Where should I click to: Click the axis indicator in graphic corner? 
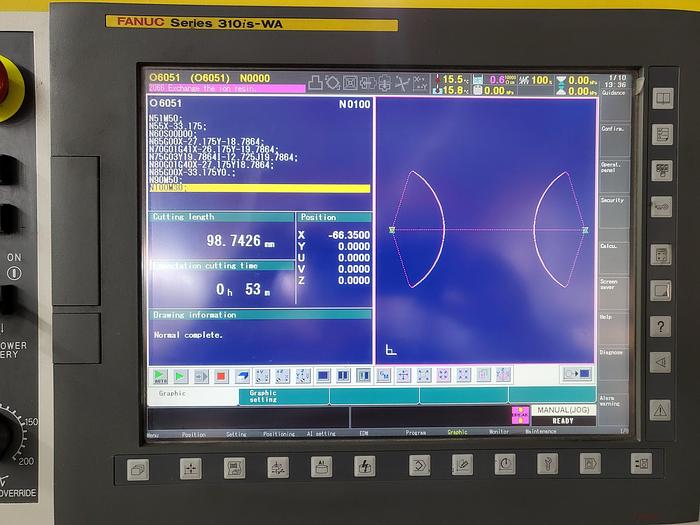click(x=391, y=350)
